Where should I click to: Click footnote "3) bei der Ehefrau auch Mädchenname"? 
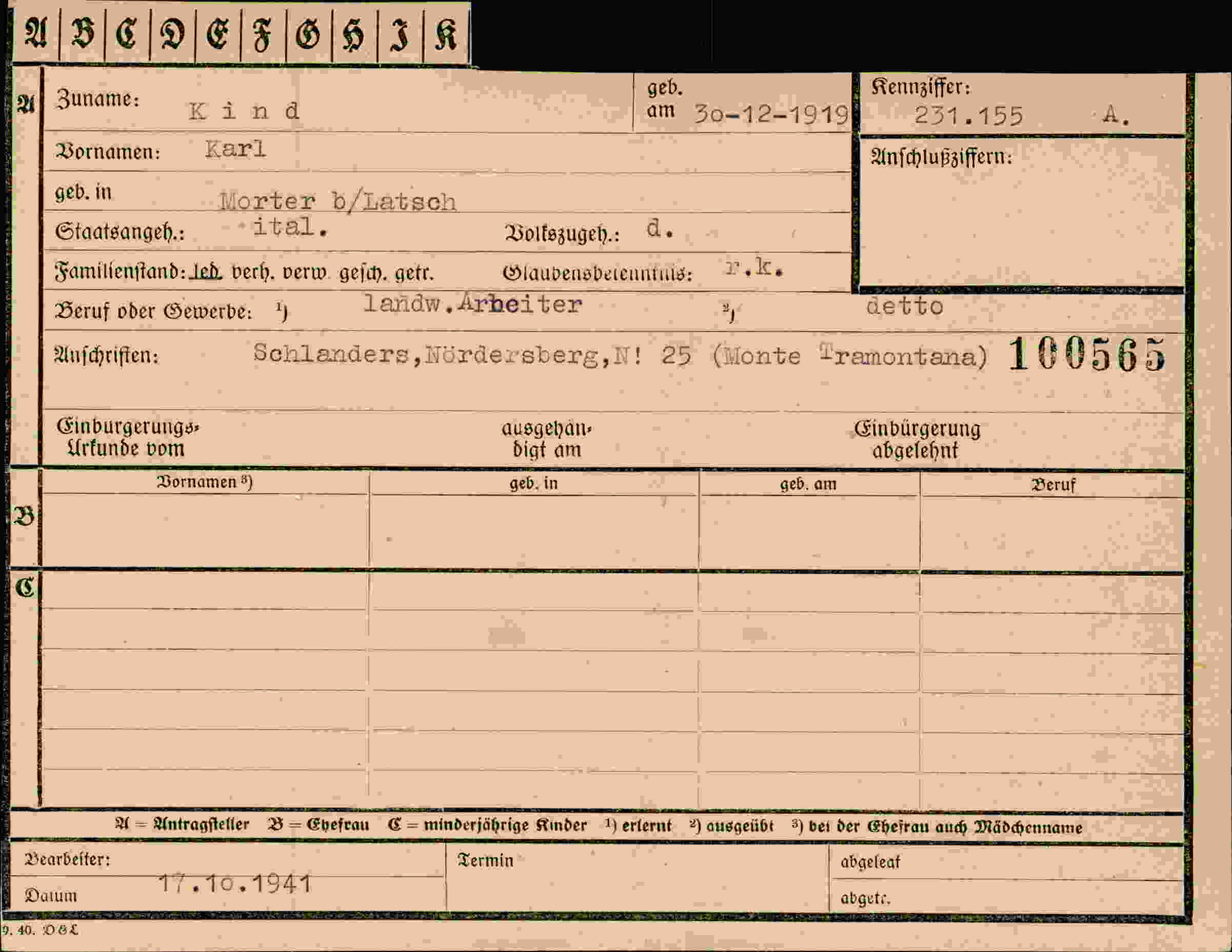pos(937,827)
